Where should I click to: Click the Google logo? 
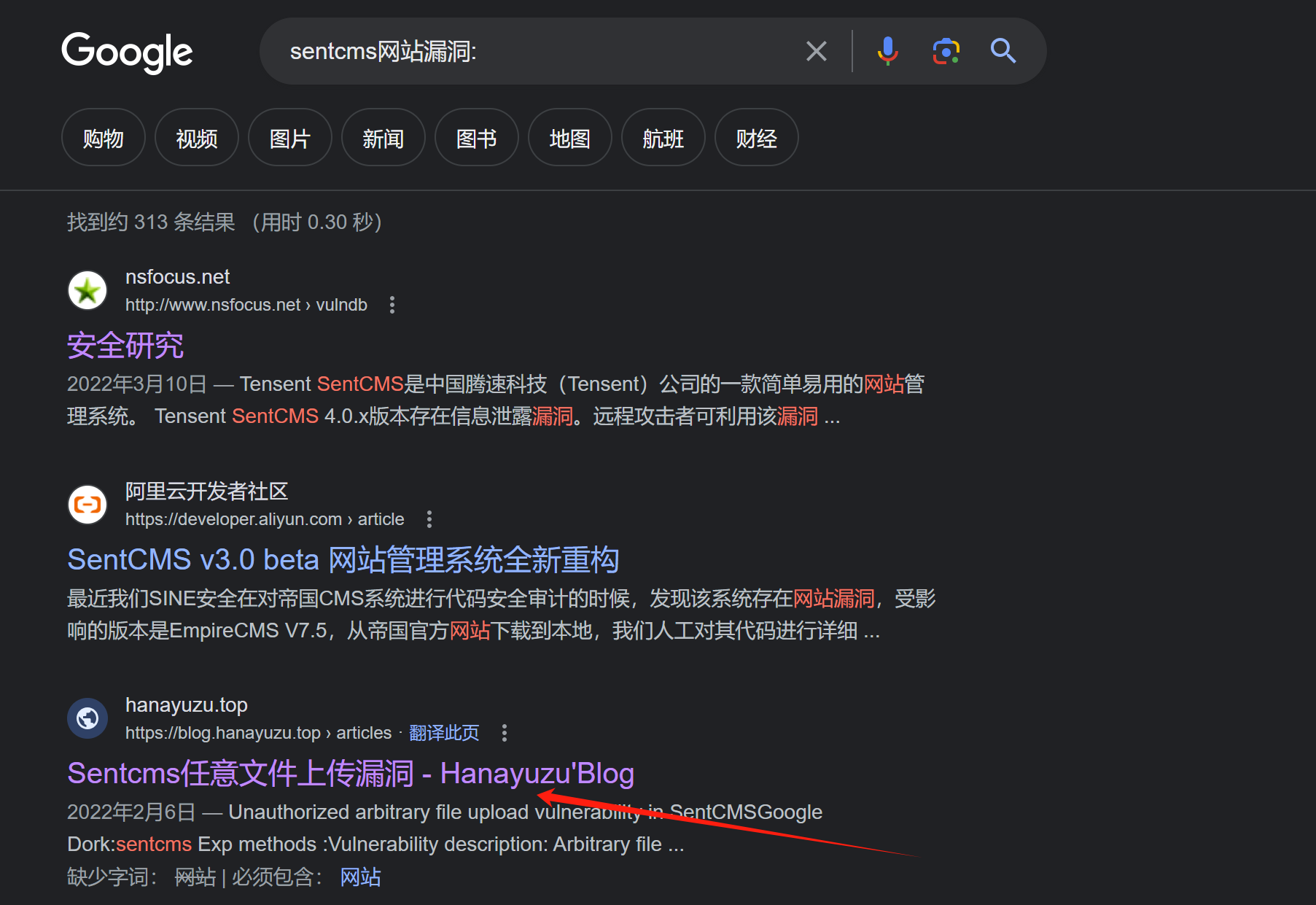(127, 52)
